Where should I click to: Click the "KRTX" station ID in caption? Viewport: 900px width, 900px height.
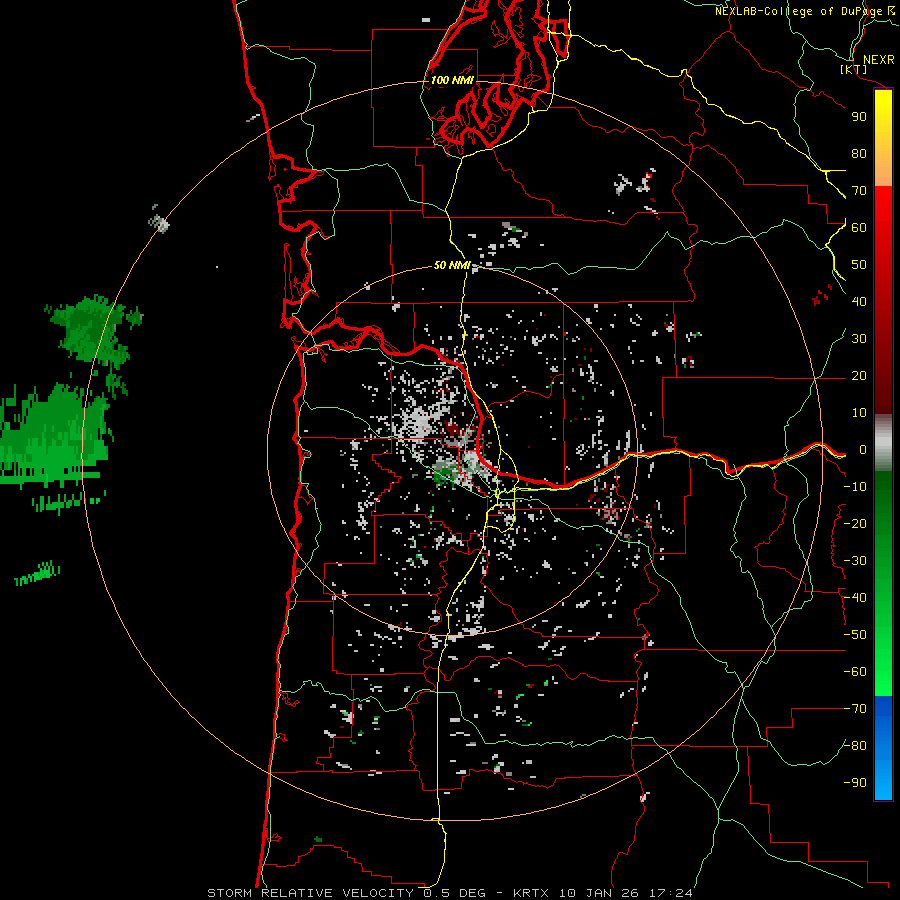531,893
